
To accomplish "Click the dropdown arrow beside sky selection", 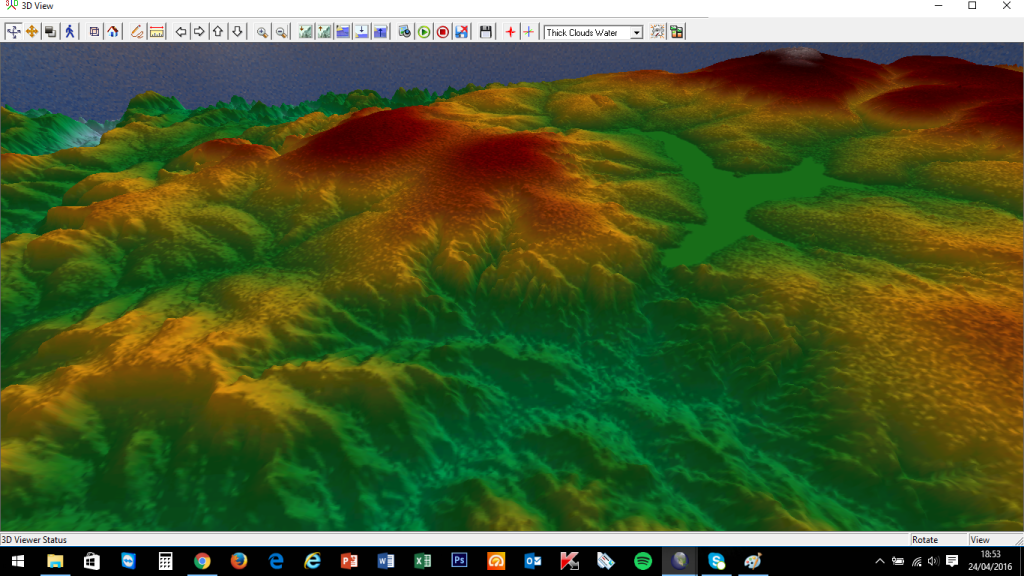I will pos(637,33).
